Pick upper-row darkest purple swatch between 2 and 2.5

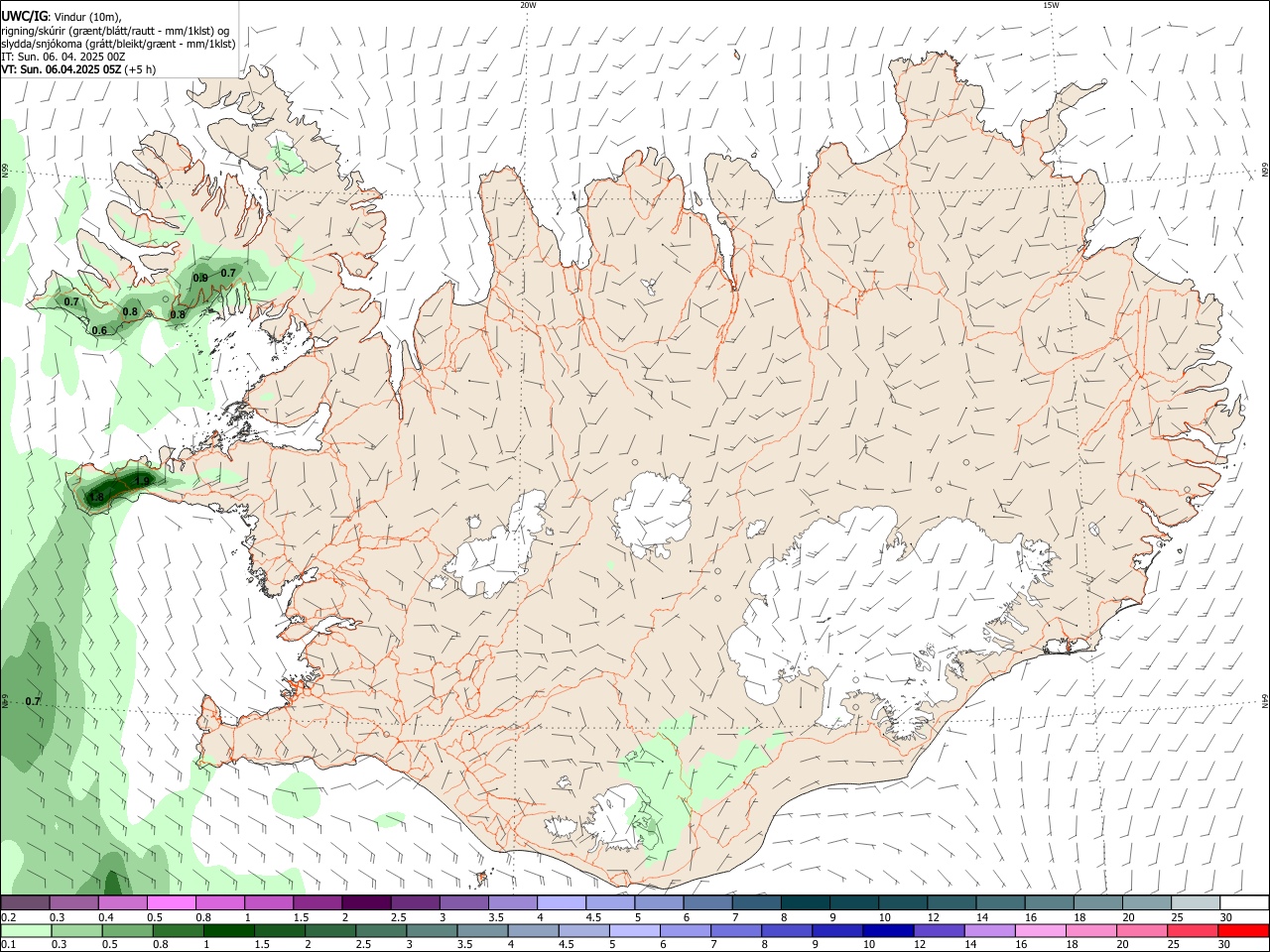365,902
